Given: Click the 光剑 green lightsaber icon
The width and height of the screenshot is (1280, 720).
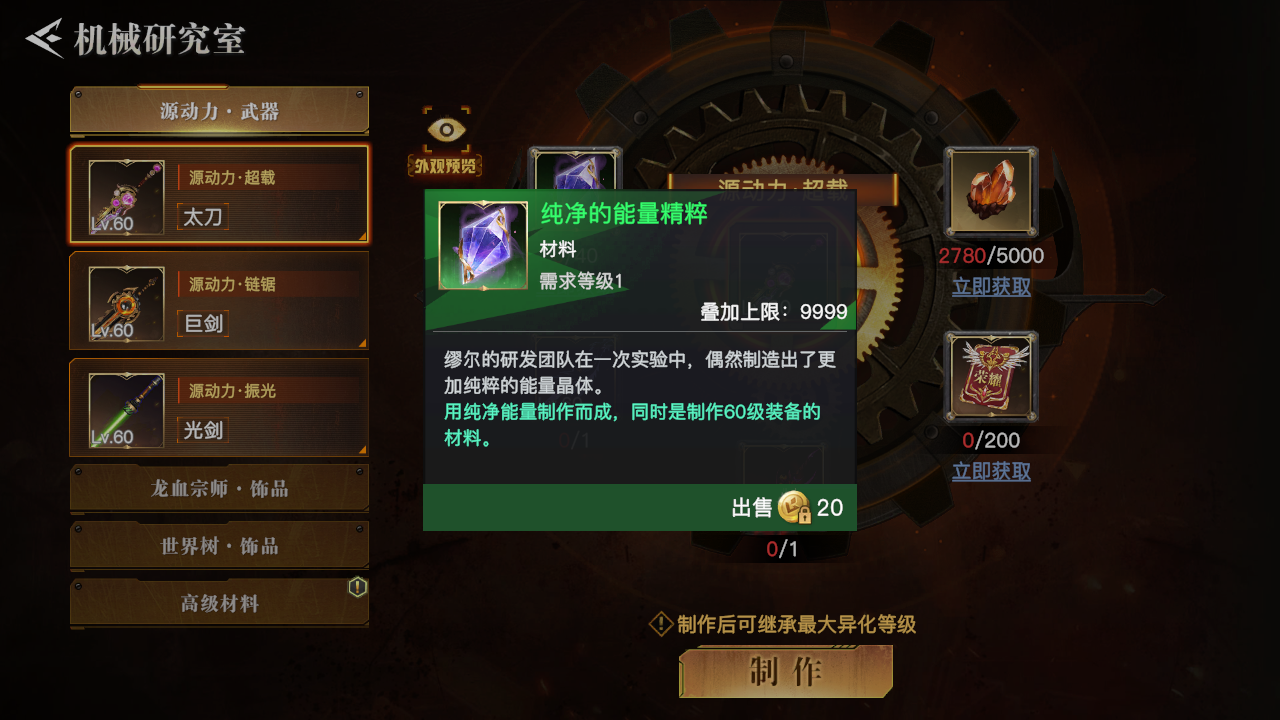Looking at the screenshot, I should [x=126, y=410].
